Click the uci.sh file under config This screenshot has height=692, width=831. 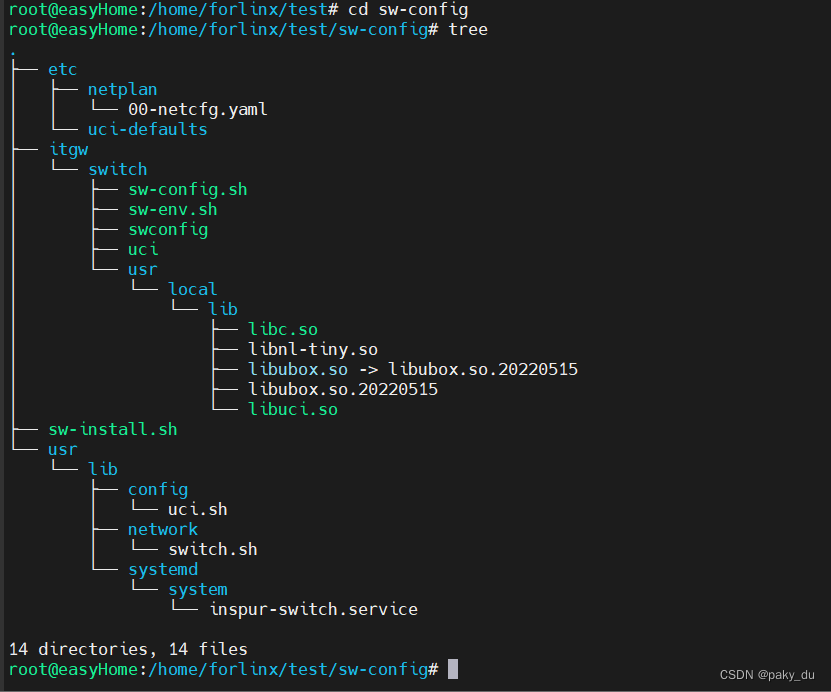click(x=197, y=509)
